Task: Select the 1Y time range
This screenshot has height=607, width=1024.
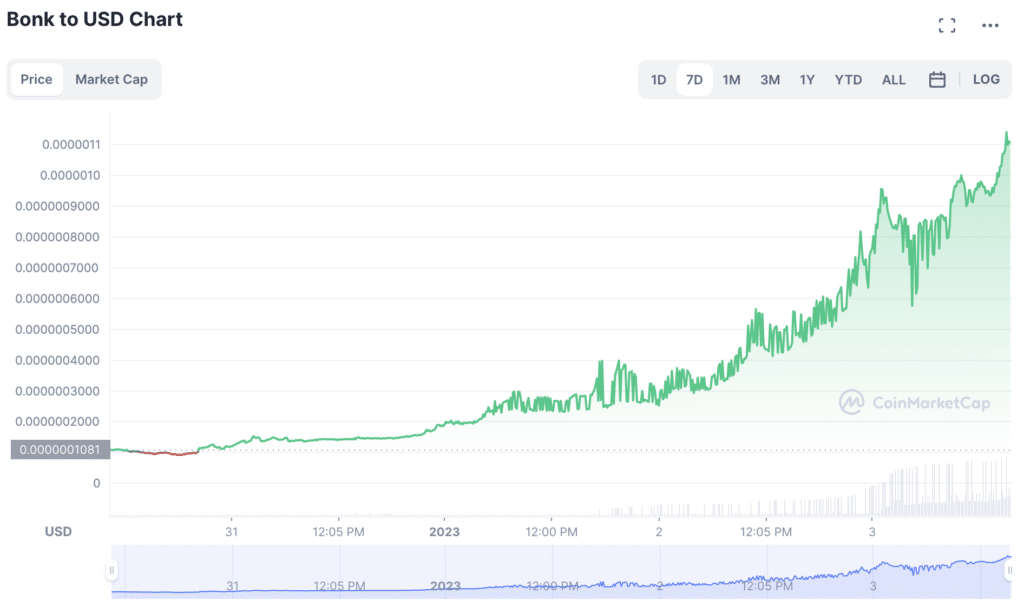Action: point(807,80)
